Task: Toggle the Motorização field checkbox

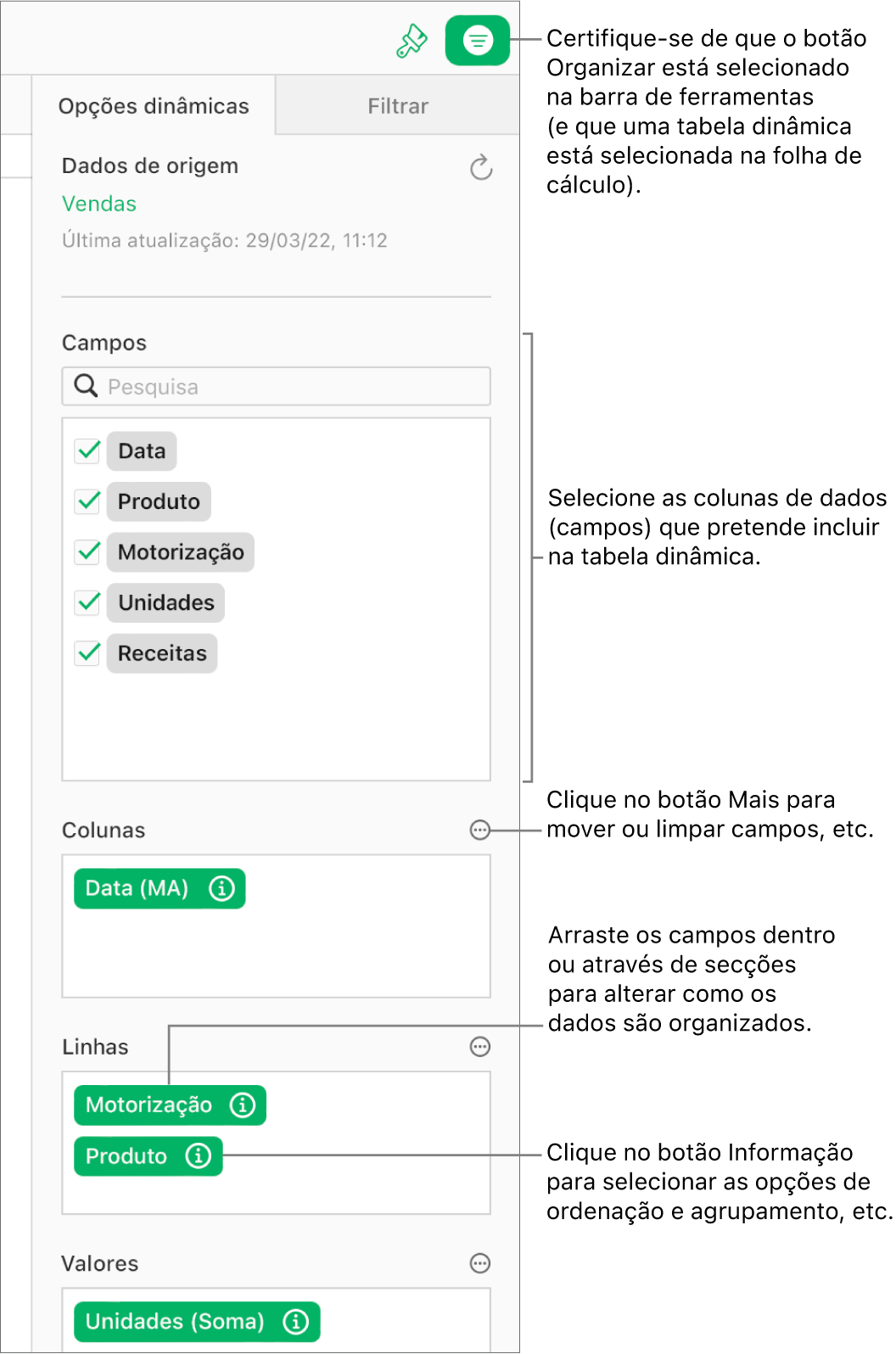Action: tap(86, 552)
